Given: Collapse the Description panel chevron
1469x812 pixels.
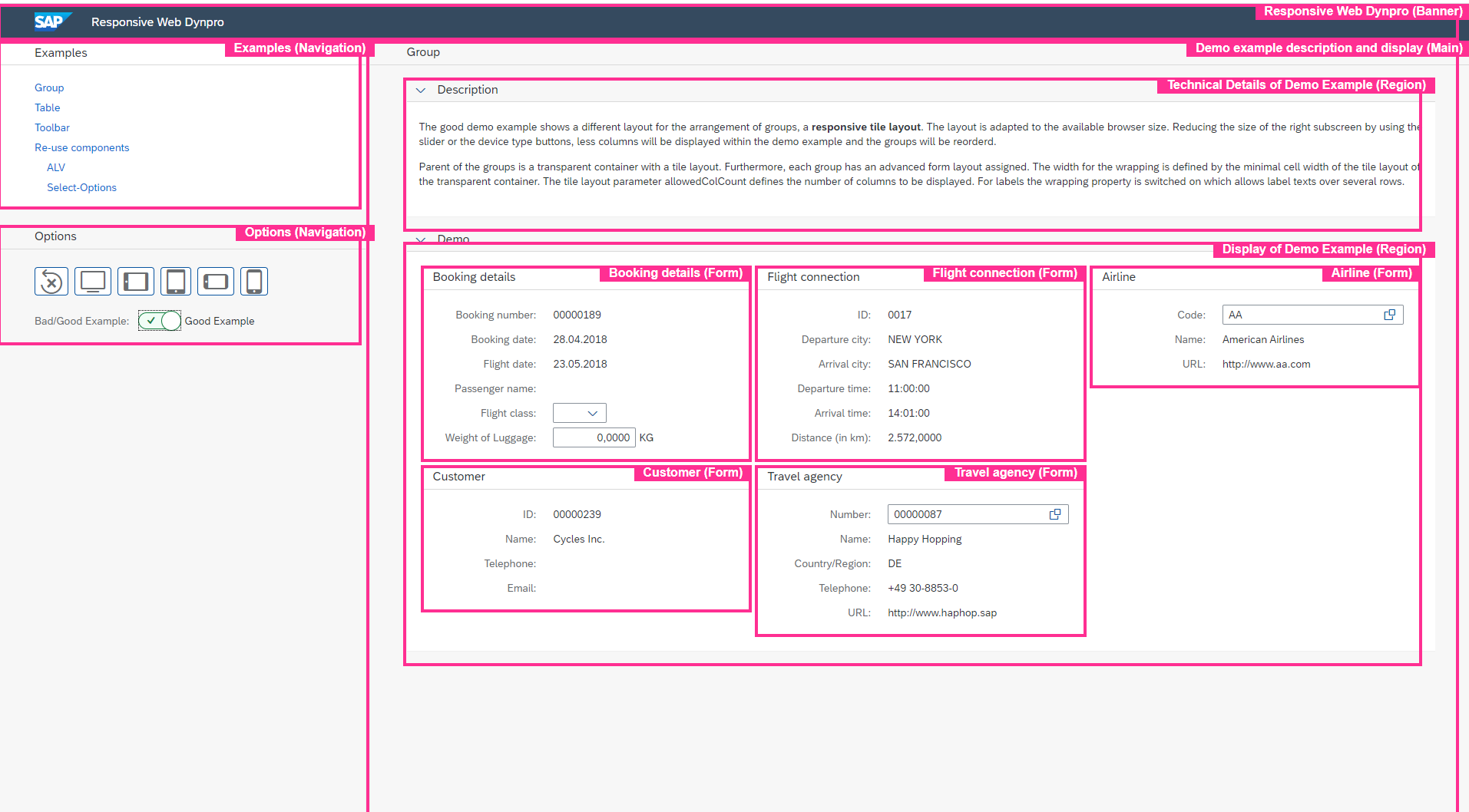Looking at the screenshot, I should (421, 90).
